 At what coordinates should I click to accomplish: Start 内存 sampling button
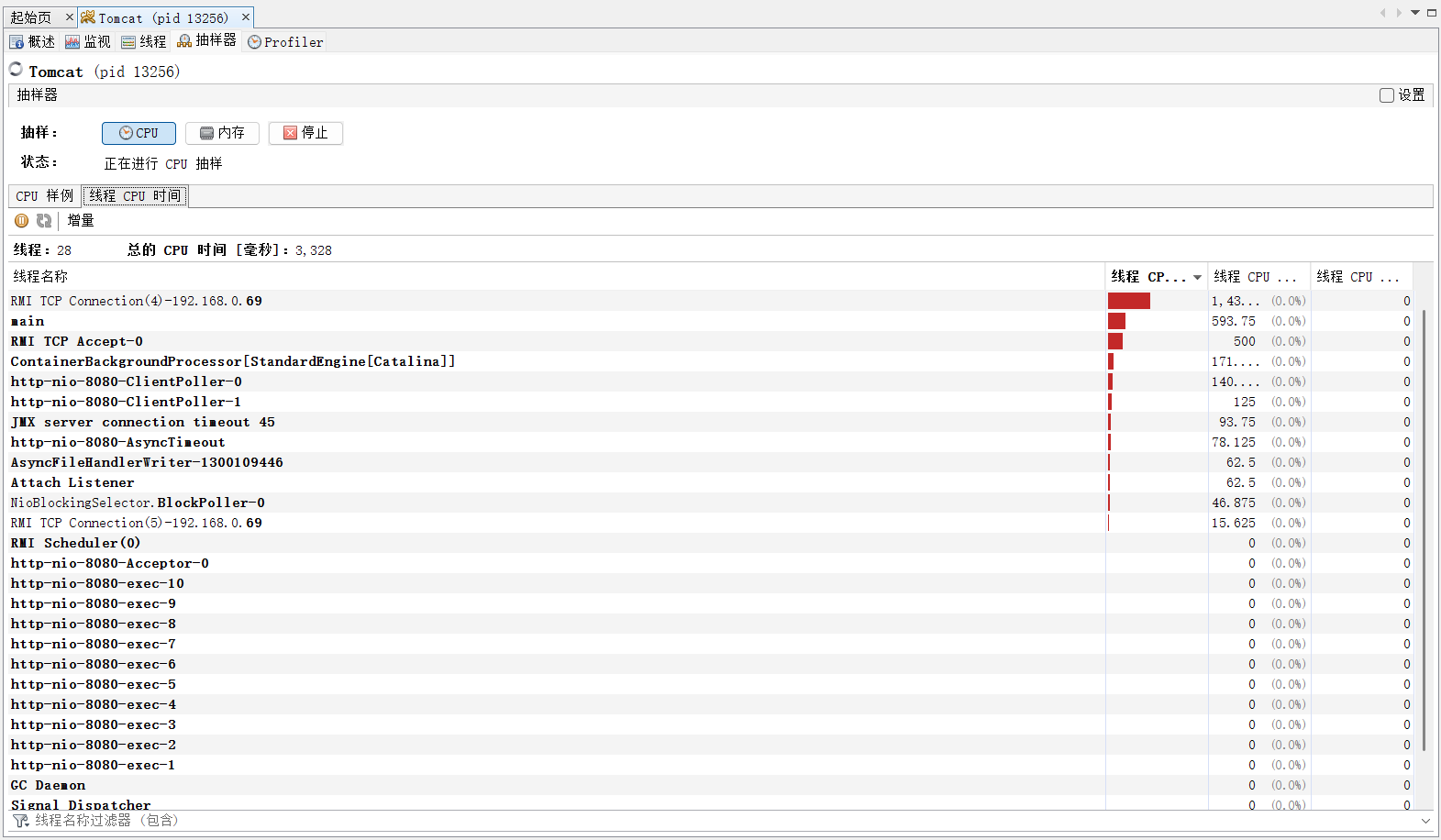click(222, 133)
